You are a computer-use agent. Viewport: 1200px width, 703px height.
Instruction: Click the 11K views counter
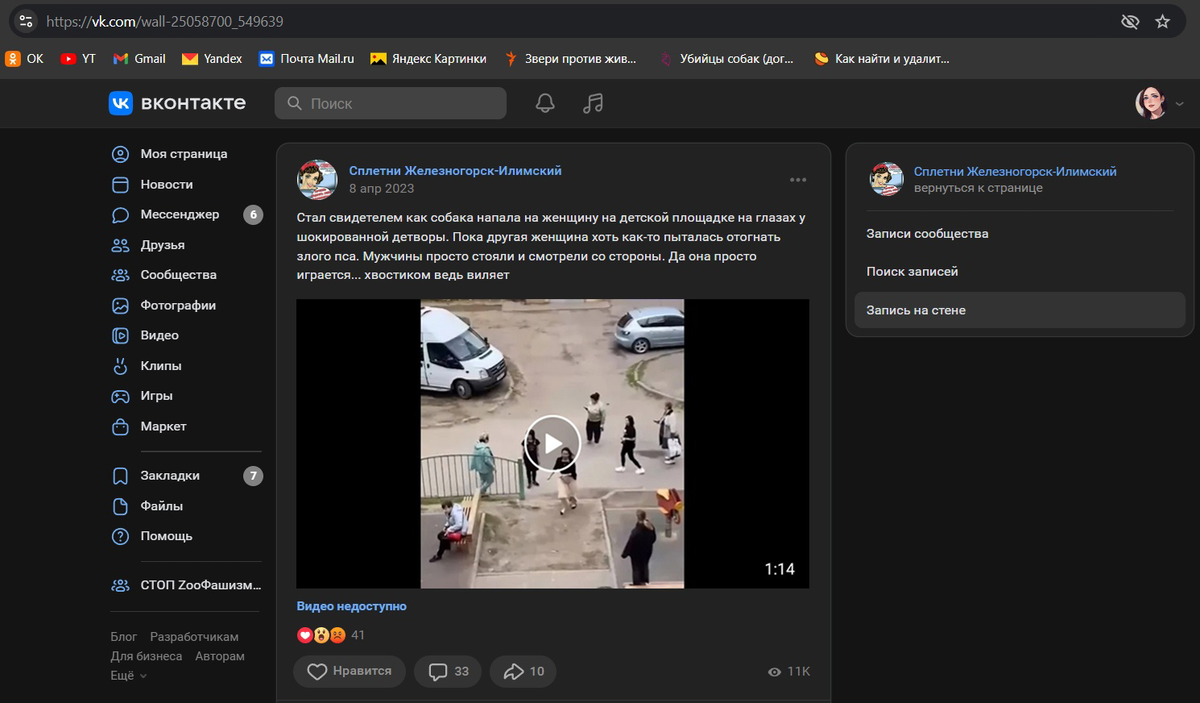[x=789, y=672]
